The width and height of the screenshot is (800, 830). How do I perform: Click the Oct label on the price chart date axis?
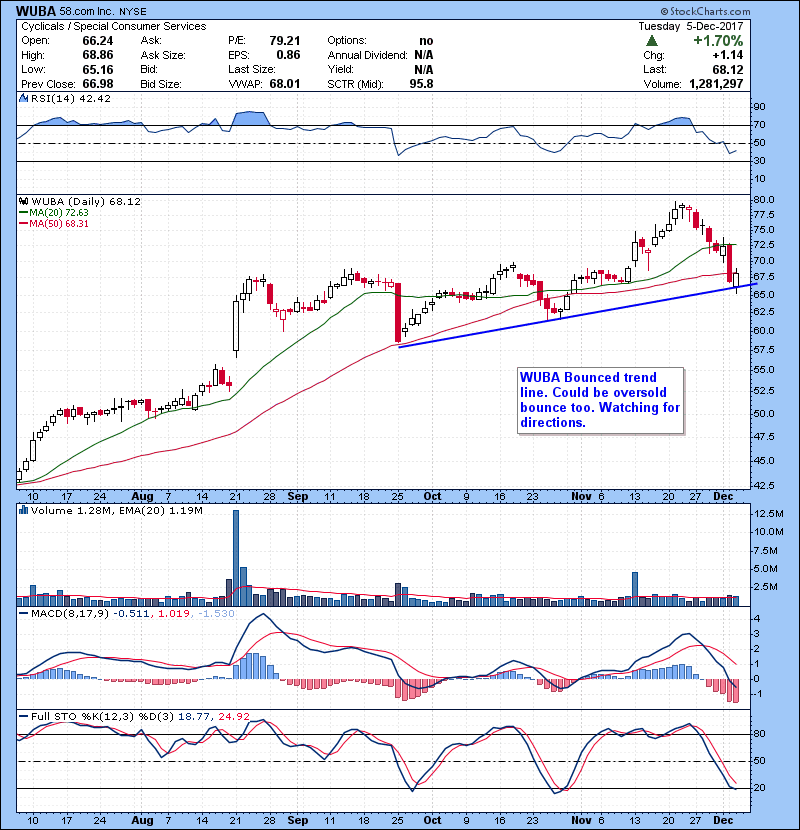[x=432, y=496]
